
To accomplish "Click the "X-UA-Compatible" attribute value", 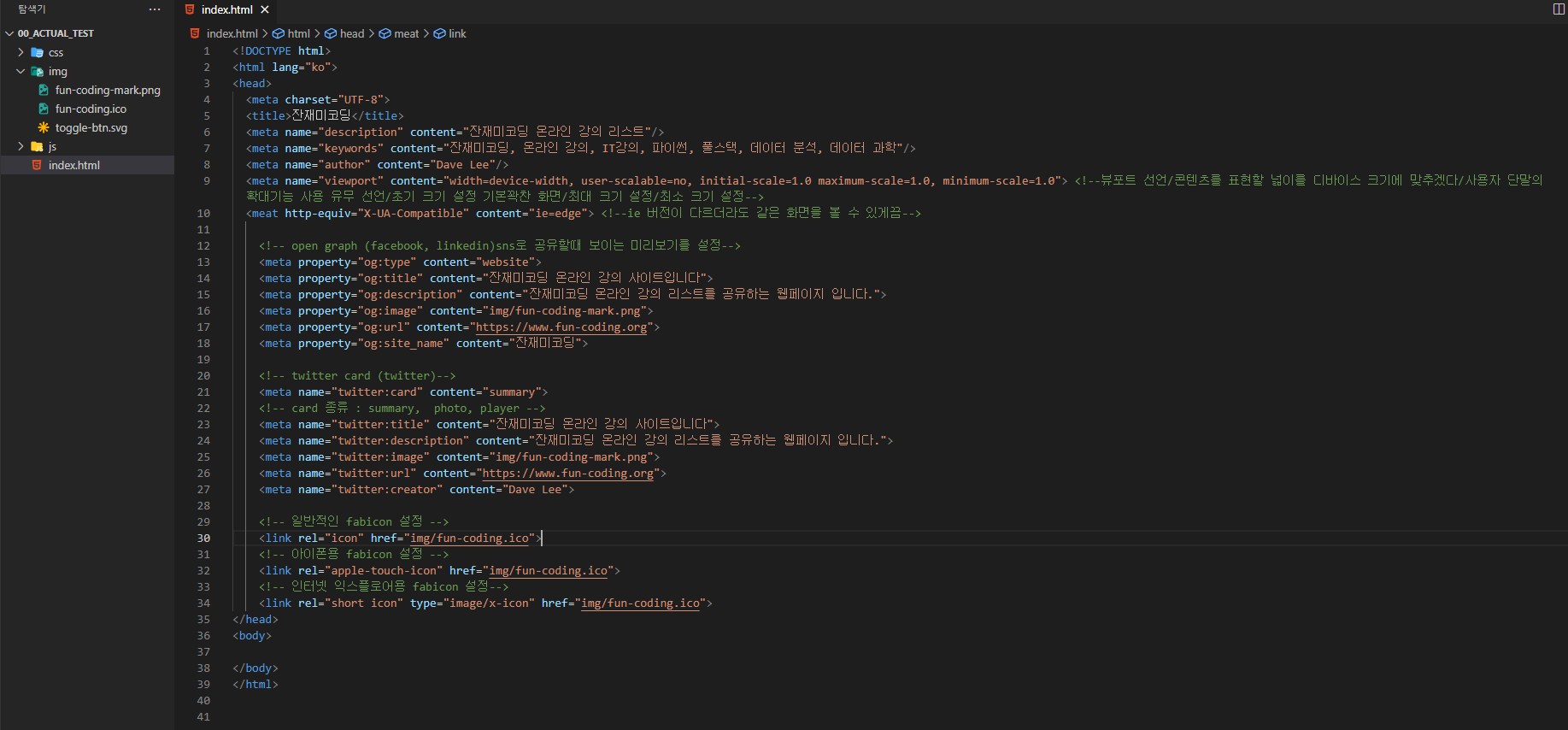I will coord(414,214).
